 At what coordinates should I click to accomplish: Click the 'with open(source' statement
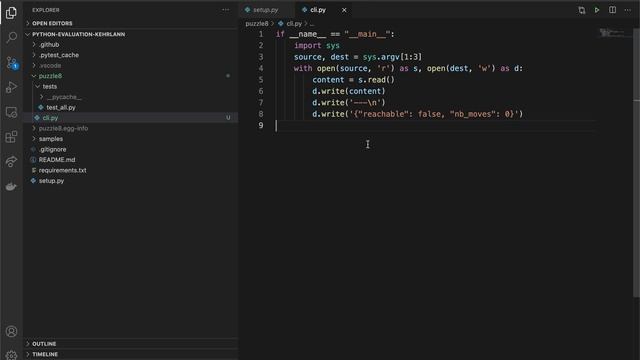[x=331, y=69]
